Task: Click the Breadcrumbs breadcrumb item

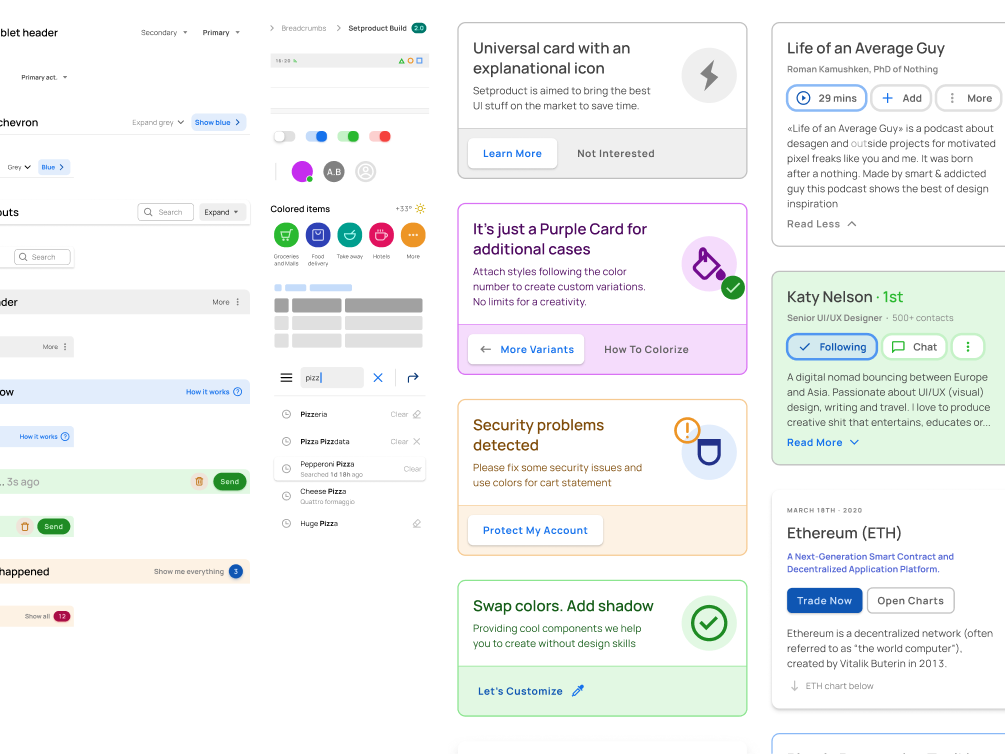Action: [304, 28]
